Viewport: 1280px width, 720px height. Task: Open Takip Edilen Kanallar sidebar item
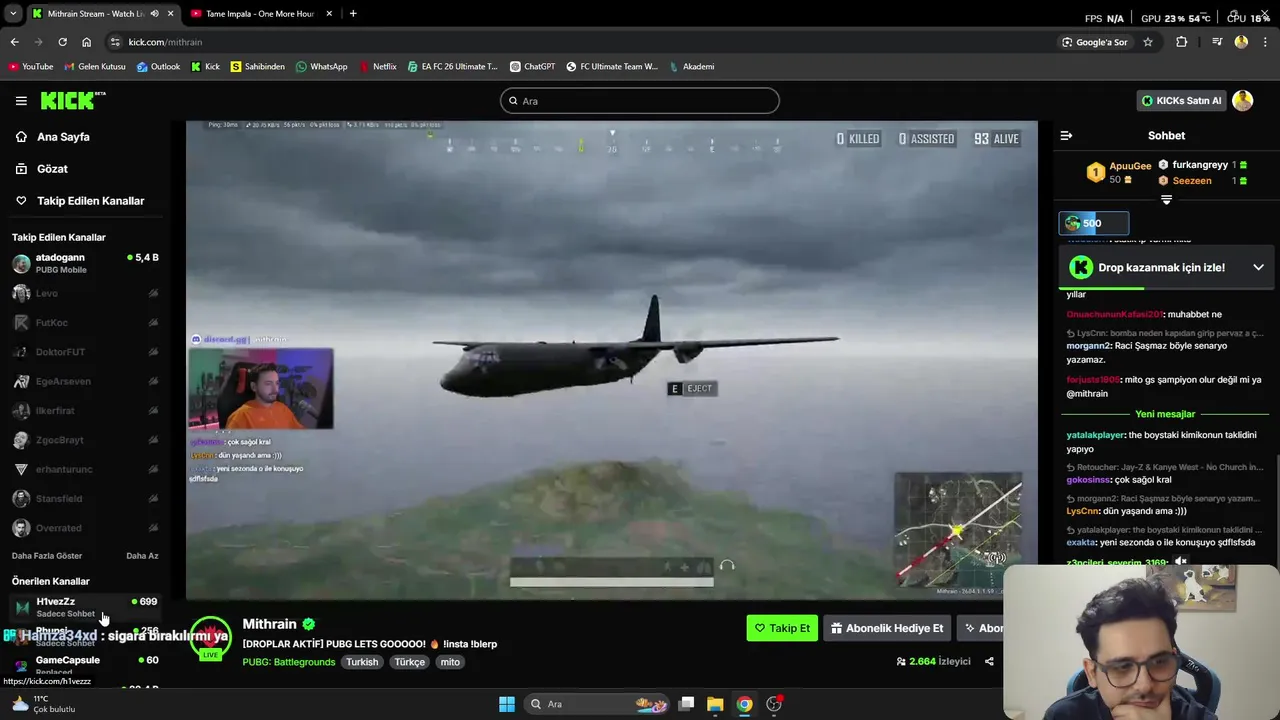click(88, 201)
